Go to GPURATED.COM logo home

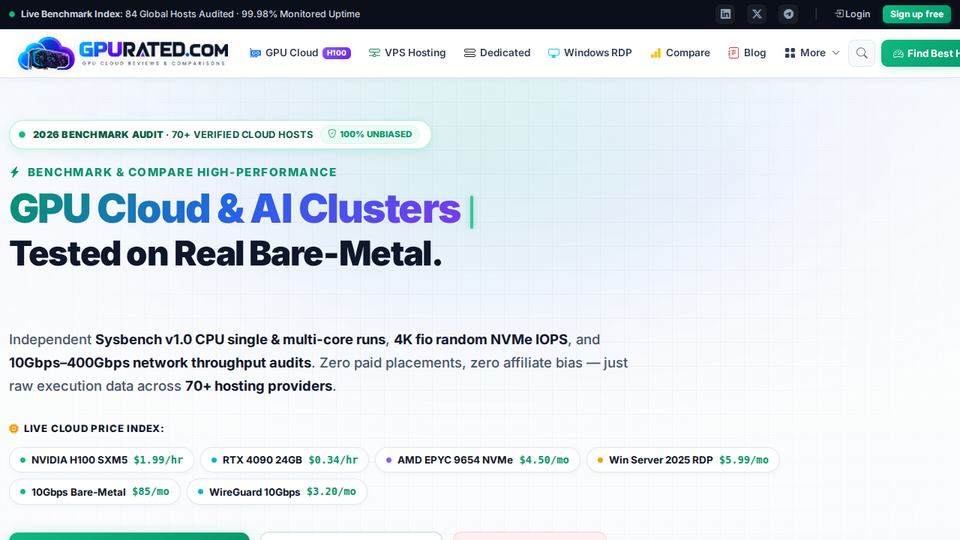[x=123, y=53]
